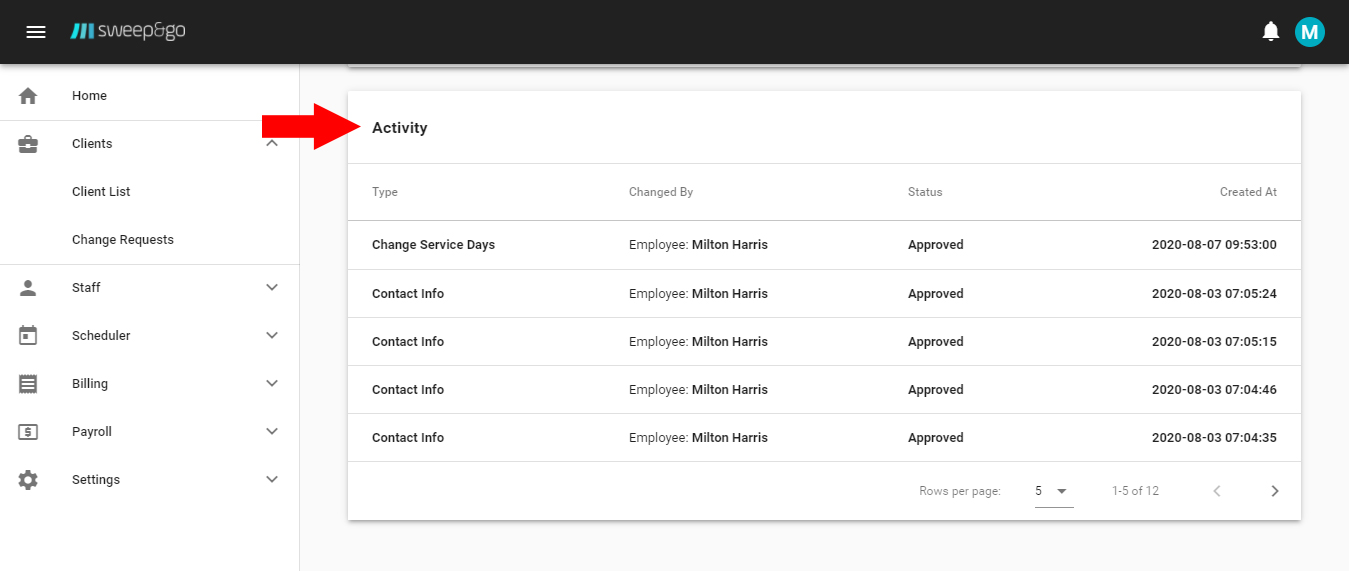
Task: Click the Scheduler calendar icon
Action: 28,336
